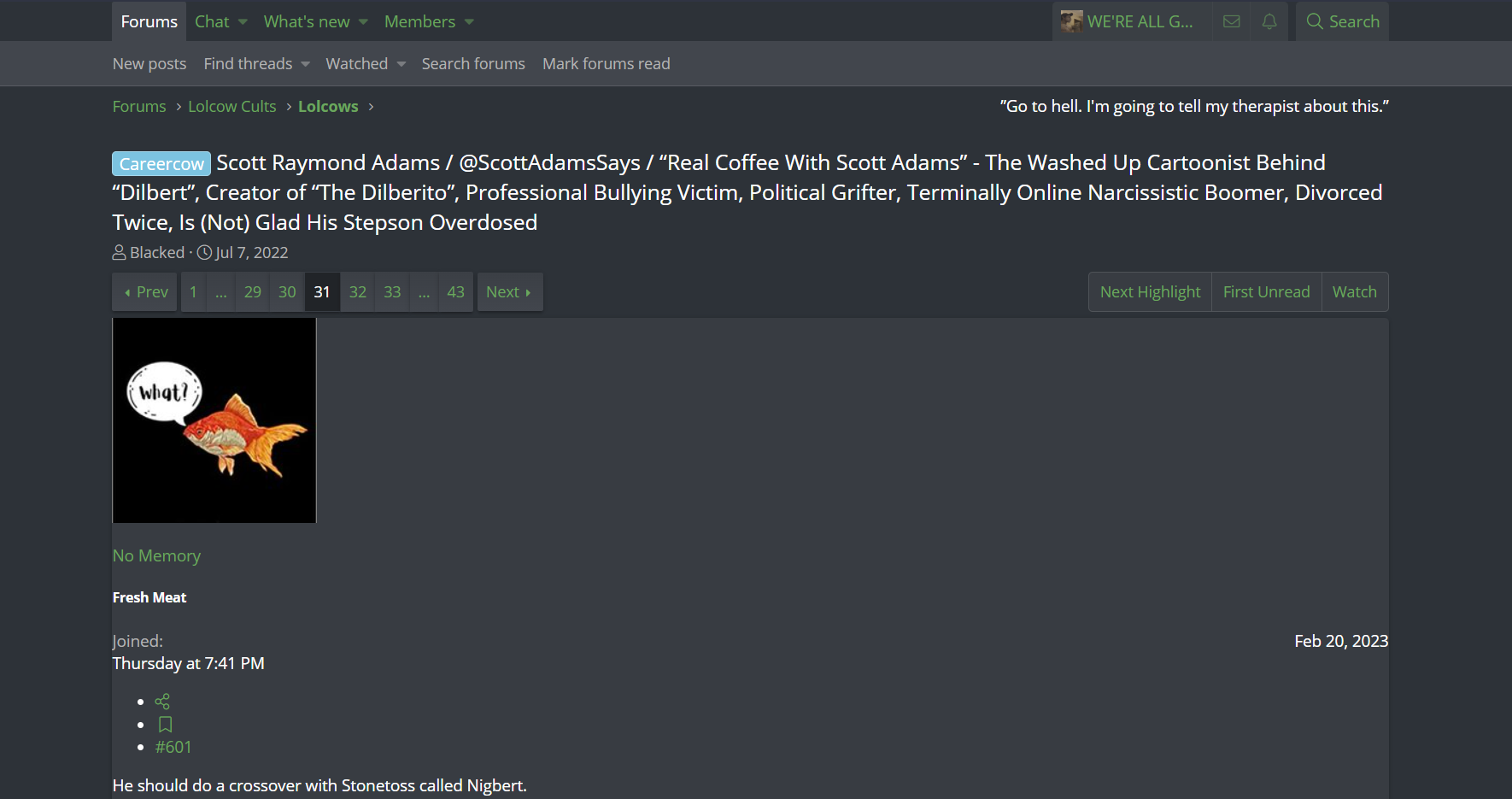1512x799 pixels.
Task: Open thread starter Blacked's profile
Action: click(157, 253)
